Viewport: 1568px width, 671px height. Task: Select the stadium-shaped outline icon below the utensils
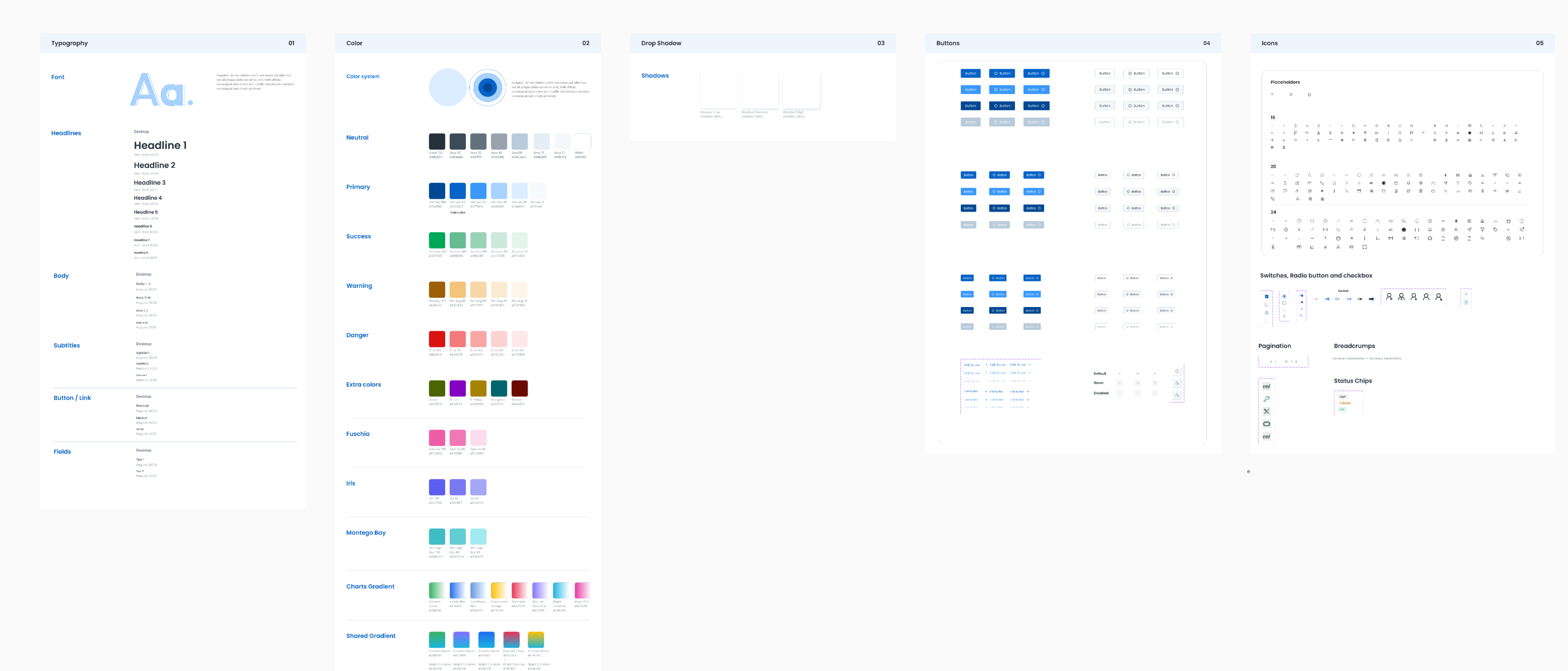1267,424
